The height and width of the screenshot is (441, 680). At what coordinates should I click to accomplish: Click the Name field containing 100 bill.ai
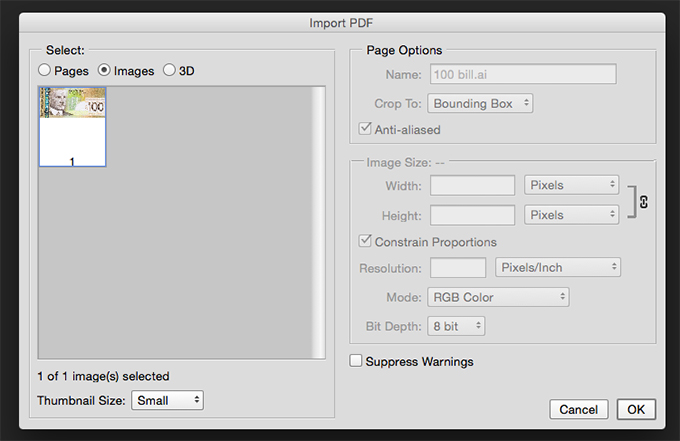(x=523, y=74)
